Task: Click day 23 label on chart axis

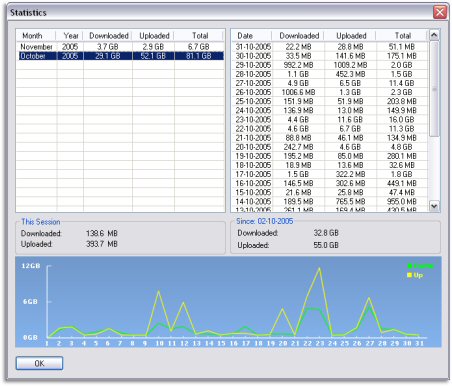Action: click(320, 343)
